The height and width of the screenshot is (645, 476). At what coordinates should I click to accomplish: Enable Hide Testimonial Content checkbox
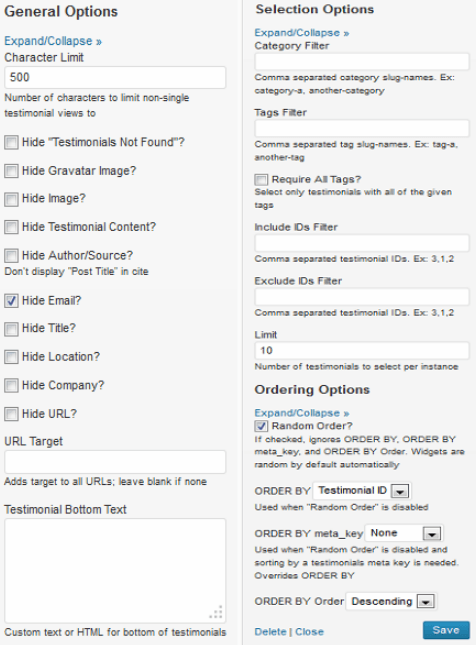pyautogui.click(x=11, y=227)
